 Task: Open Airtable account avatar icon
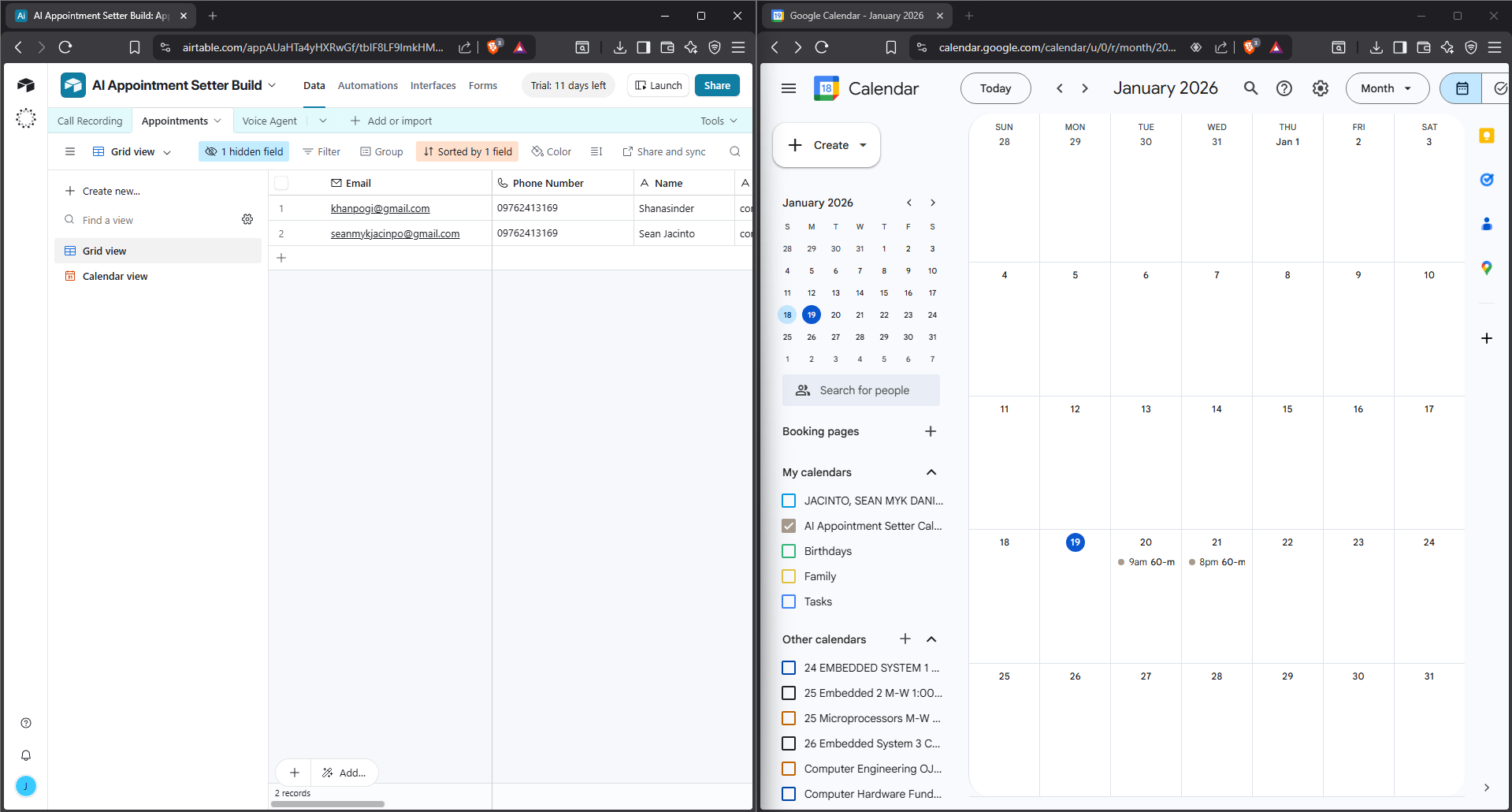[26, 786]
